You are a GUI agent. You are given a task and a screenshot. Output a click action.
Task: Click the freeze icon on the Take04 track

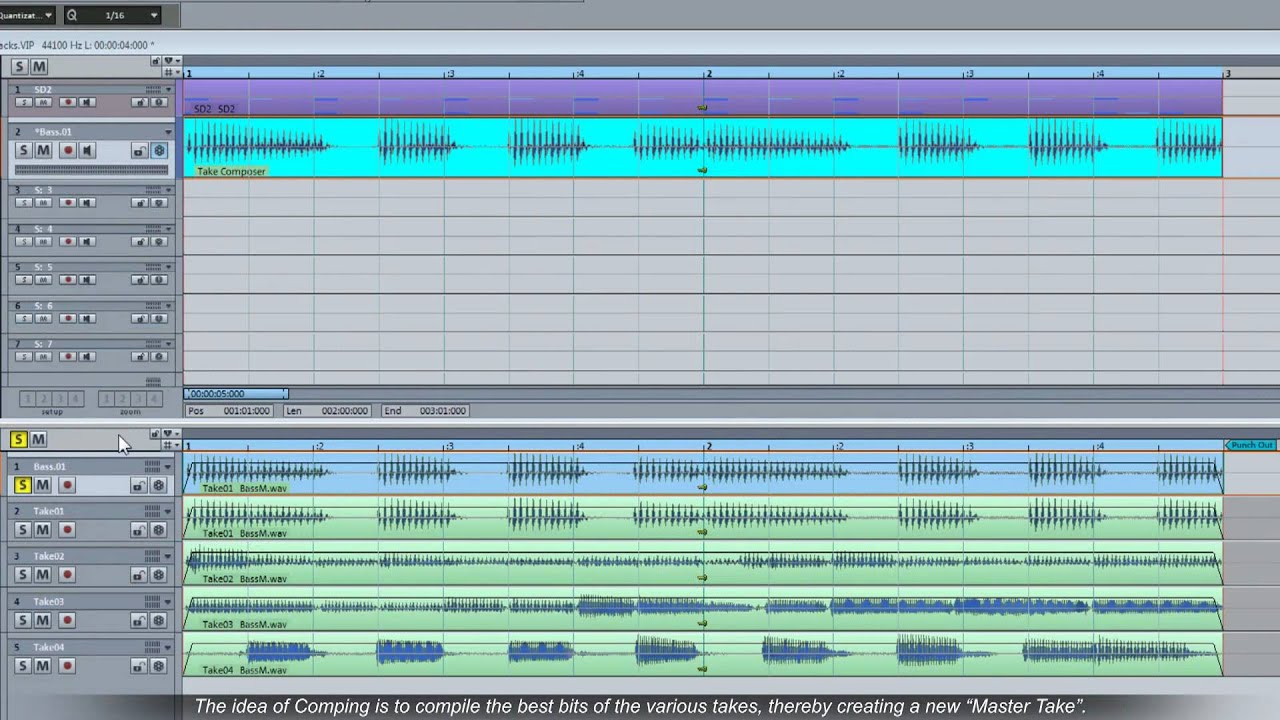(158, 666)
